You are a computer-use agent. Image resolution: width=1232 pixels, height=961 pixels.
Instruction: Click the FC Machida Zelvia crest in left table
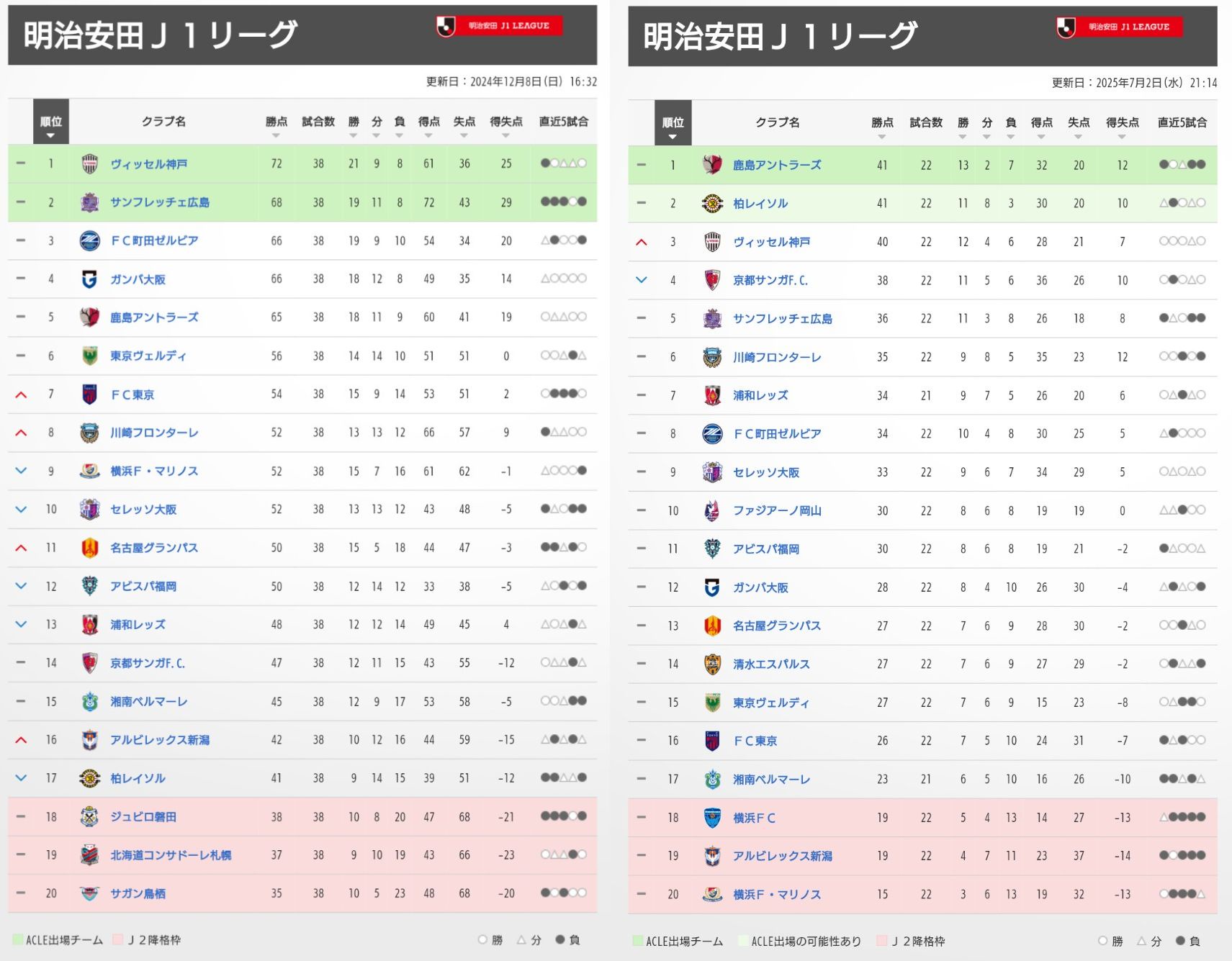[89, 240]
